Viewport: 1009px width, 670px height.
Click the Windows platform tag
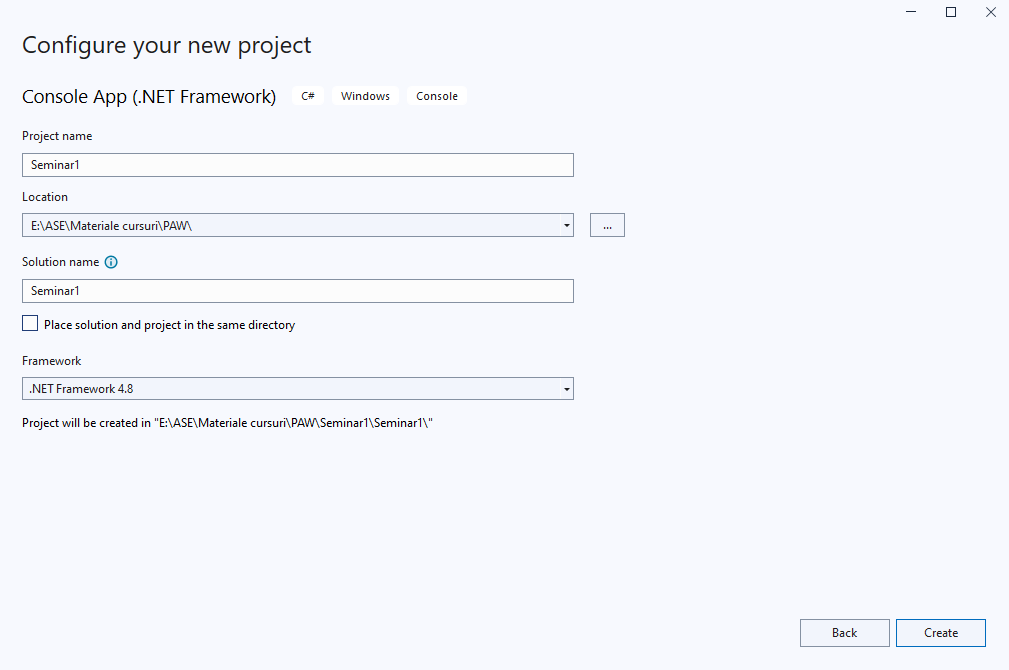pyautogui.click(x=365, y=96)
